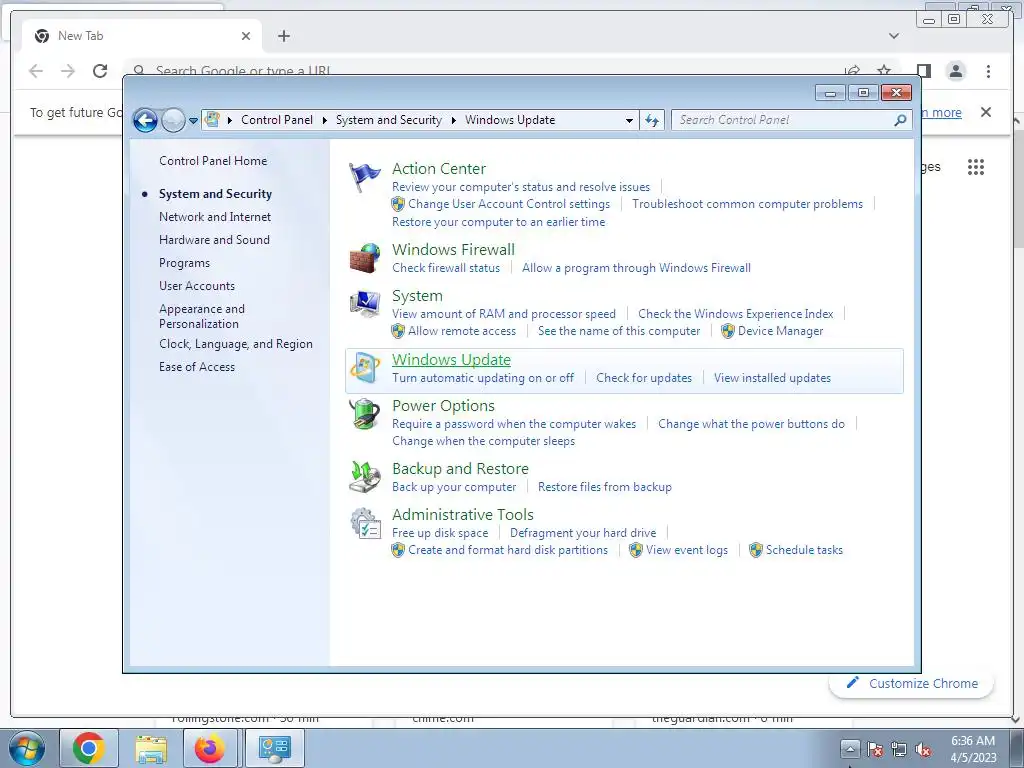Open the Google apps grid
The image size is (1024, 768).
(976, 167)
